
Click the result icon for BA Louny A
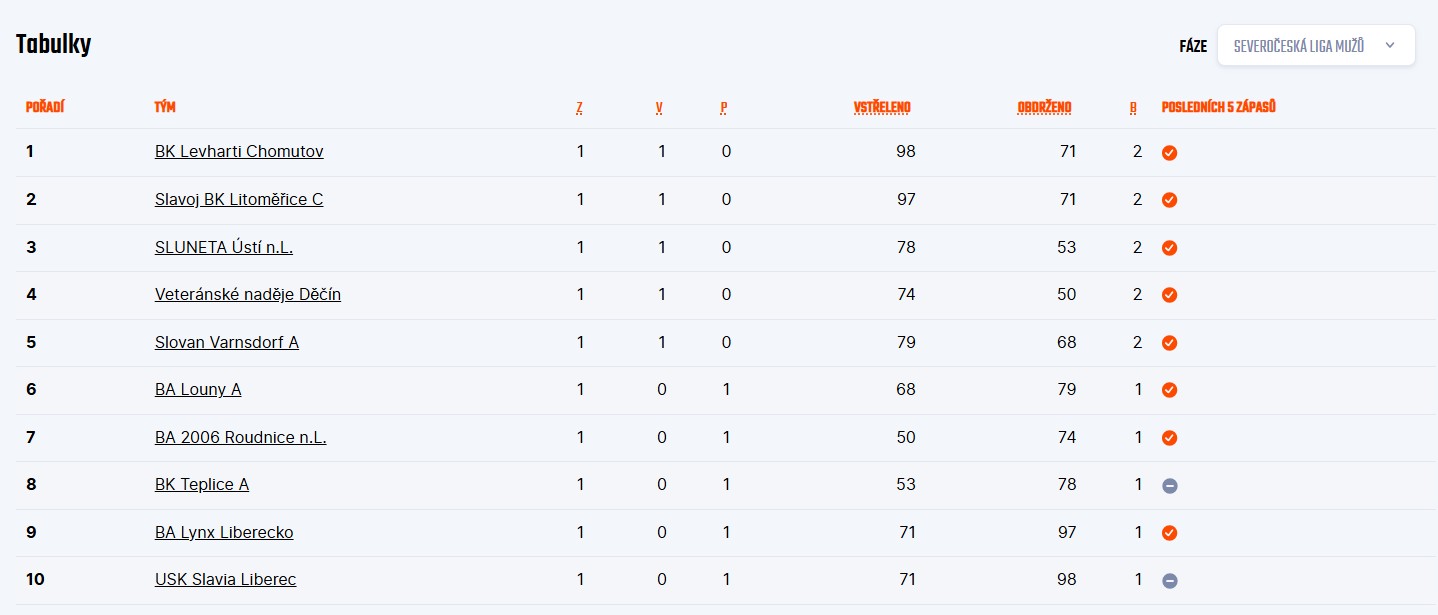click(x=1169, y=390)
